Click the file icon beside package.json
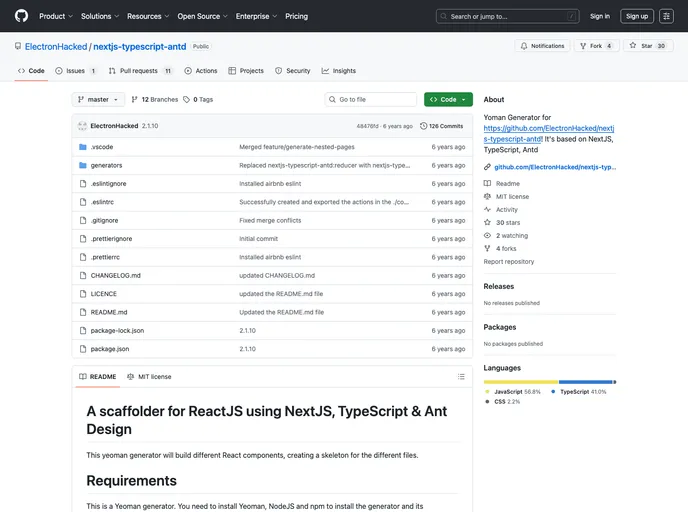Image resolution: width=688 pixels, height=512 pixels. (x=82, y=349)
